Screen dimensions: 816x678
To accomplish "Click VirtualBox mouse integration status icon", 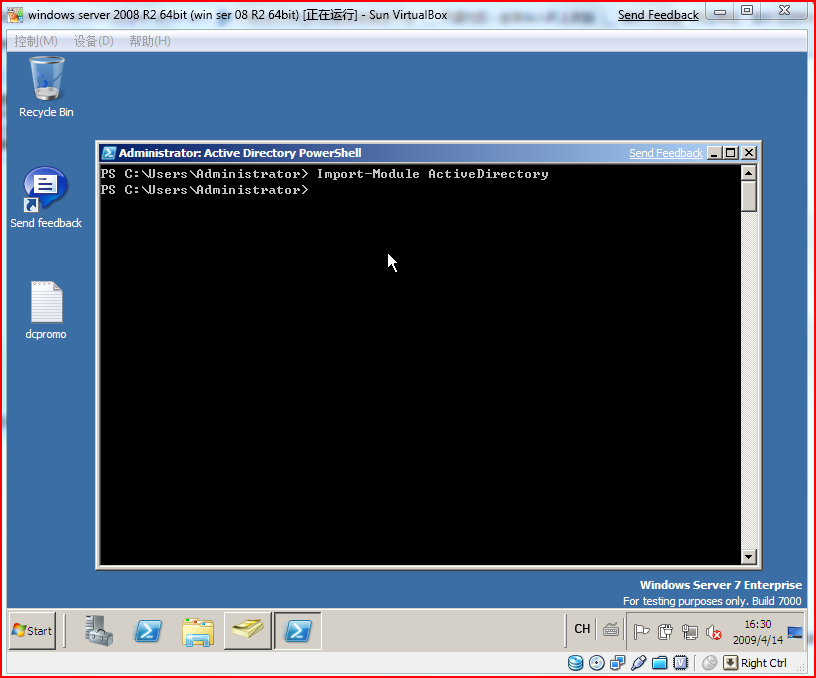I will tap(709, 662).
